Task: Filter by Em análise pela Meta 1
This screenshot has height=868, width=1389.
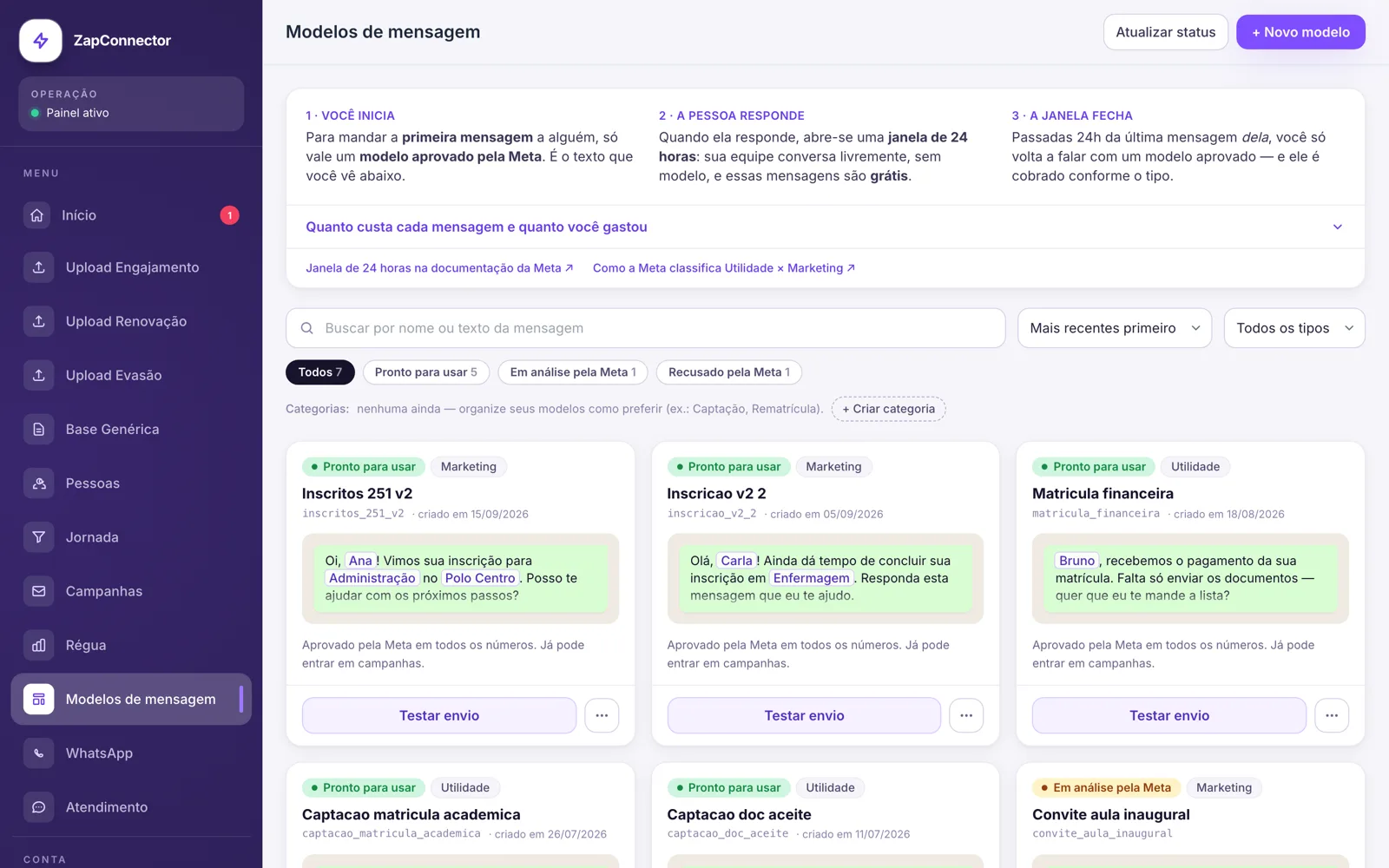Action: coord(573,372)
